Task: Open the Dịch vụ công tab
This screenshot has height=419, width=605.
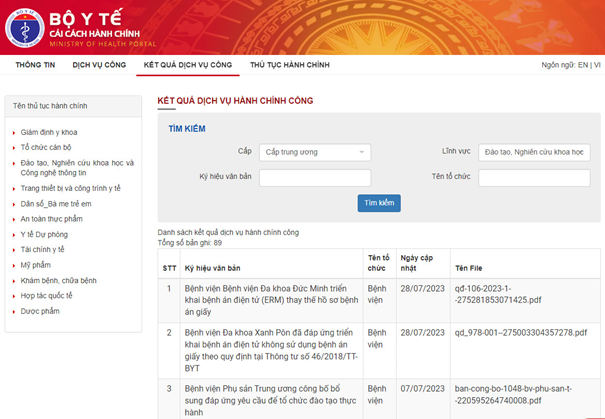Action: pyautogui.click(x=99, y=65)
